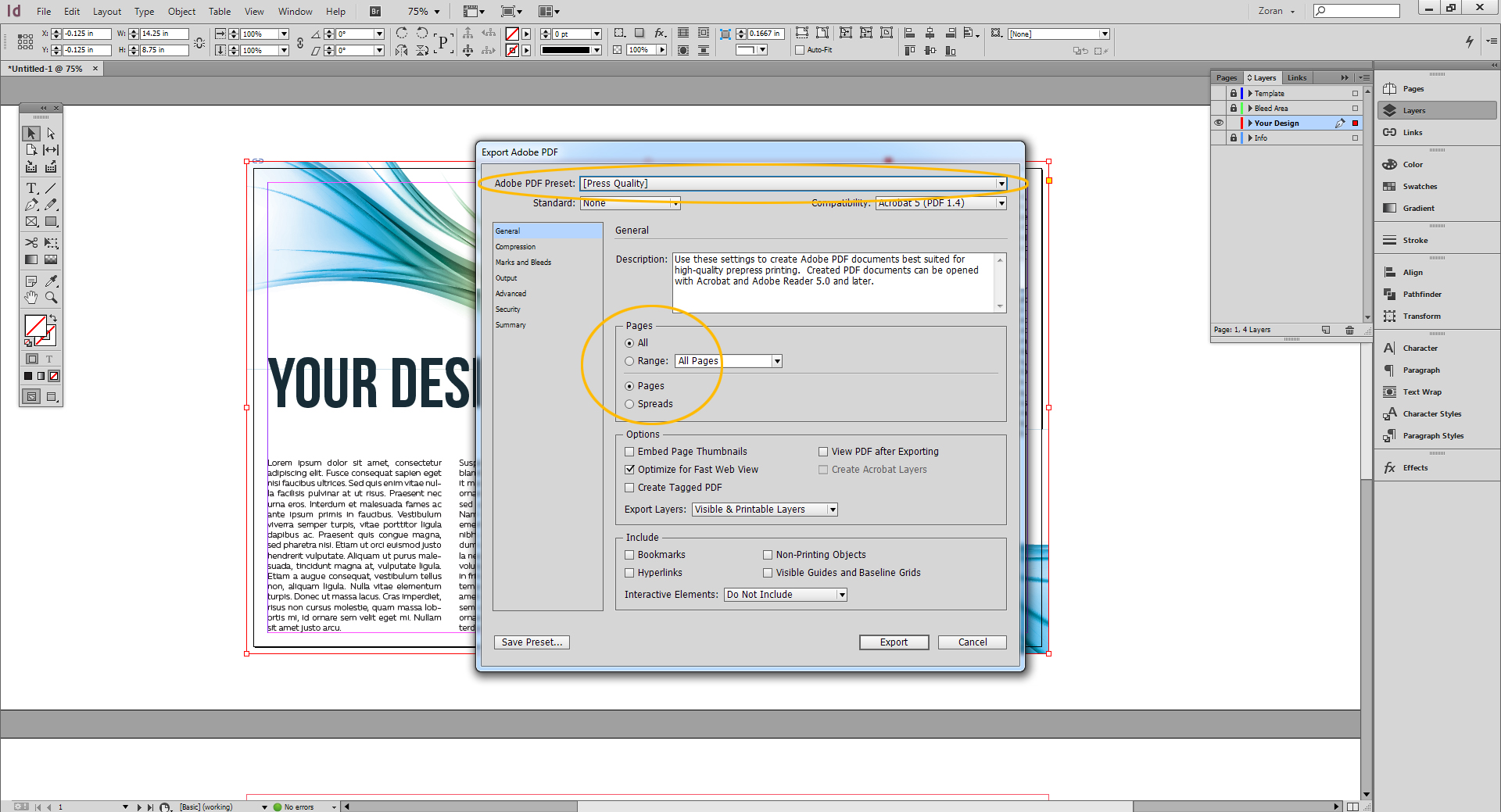Viewport: 1501px width, 812px height.
Task: Select the Spreads radio button
Action: 629,404
